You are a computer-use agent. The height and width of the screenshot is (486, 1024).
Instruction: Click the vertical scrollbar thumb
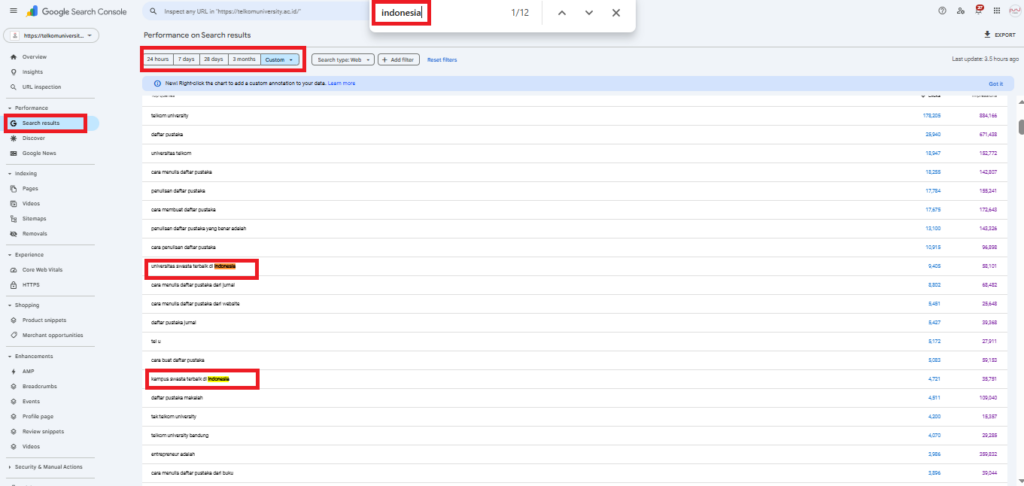coord(1020,127)
